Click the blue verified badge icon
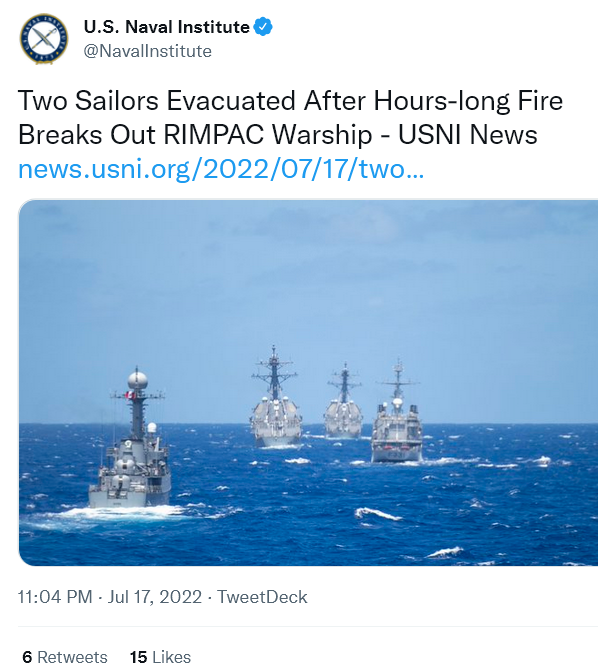 263,27
